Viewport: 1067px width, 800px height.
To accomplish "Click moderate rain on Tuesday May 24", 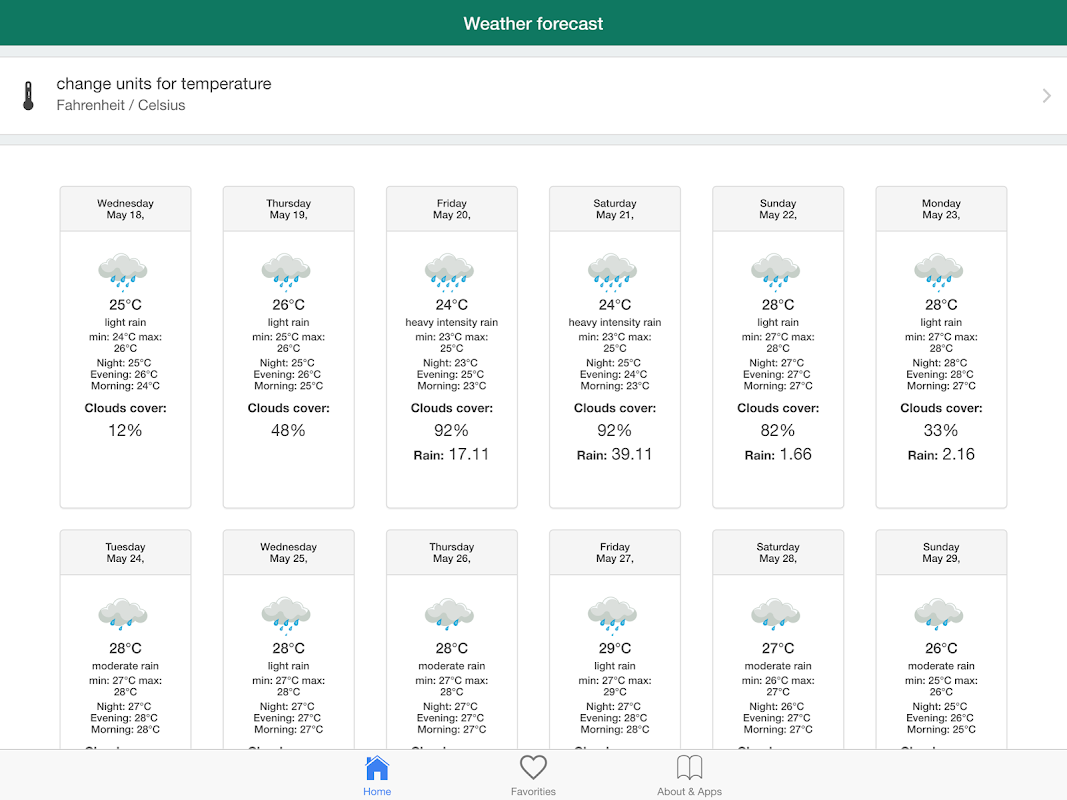I will [125, 666].
